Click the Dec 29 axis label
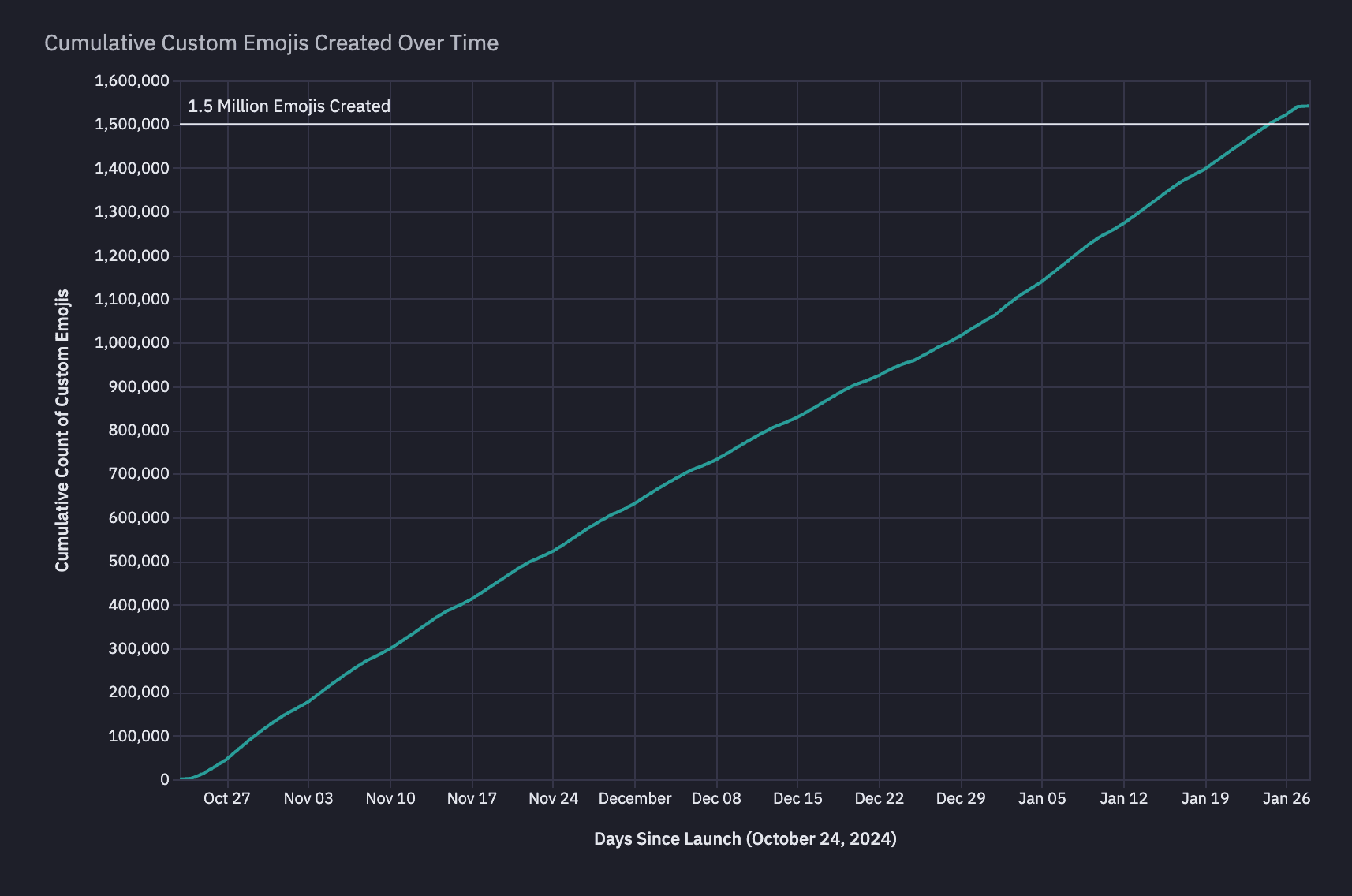 coord(961,798)
